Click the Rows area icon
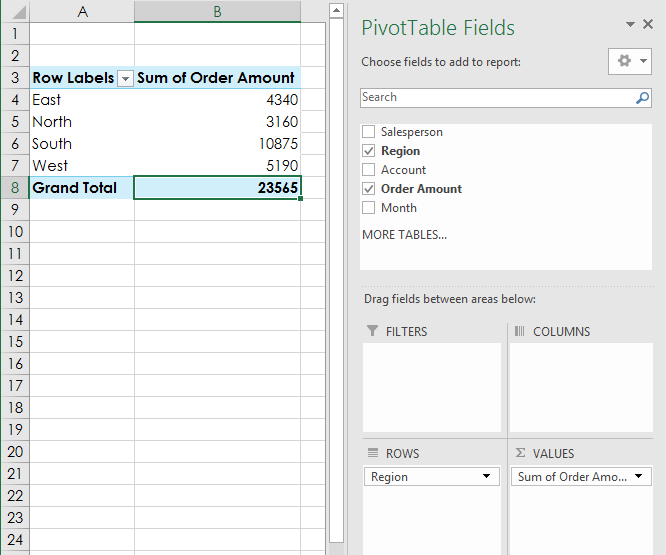This screenshot has height=555, width=666. pyautogui.click(x=372, y=453)
